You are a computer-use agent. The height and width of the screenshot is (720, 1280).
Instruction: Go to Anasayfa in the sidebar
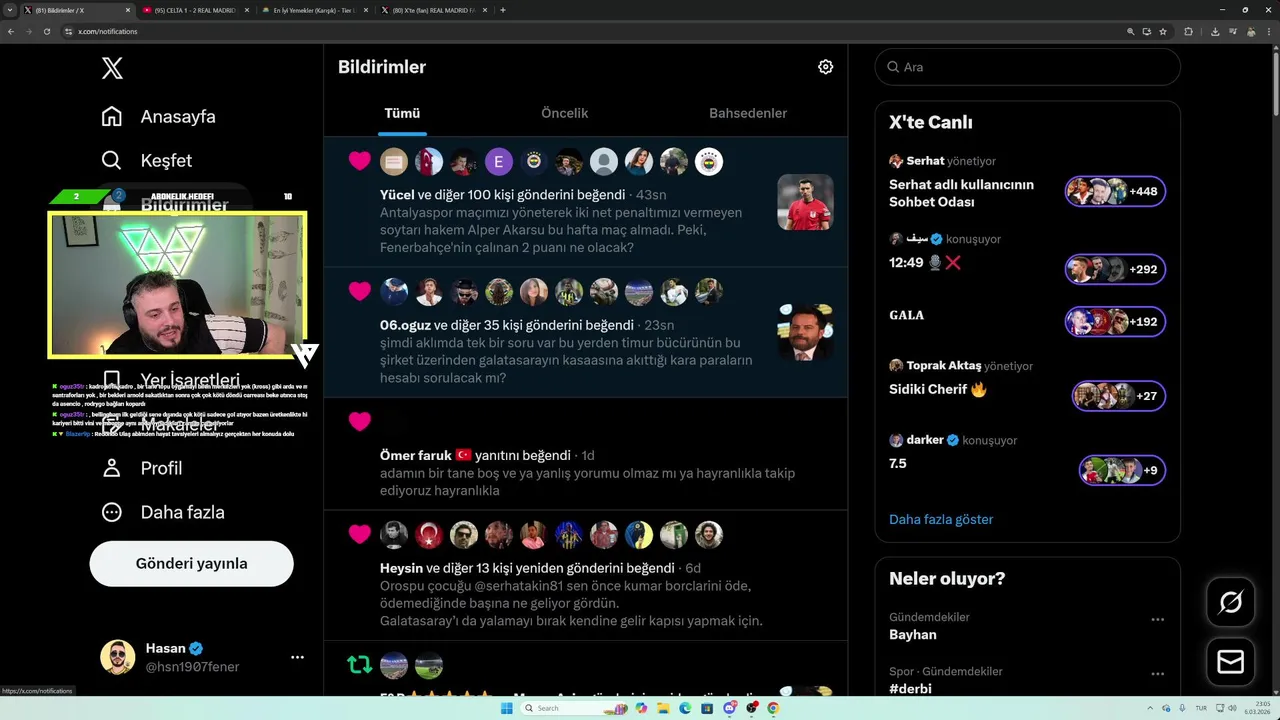(x=159, y=116)
